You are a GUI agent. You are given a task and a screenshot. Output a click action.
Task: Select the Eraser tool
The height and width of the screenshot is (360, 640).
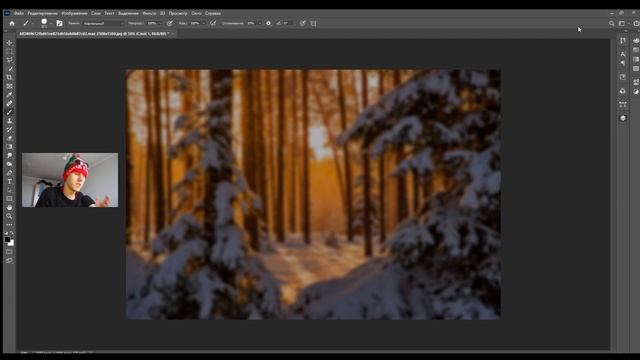pyautogui.click(x=9, y=138)
